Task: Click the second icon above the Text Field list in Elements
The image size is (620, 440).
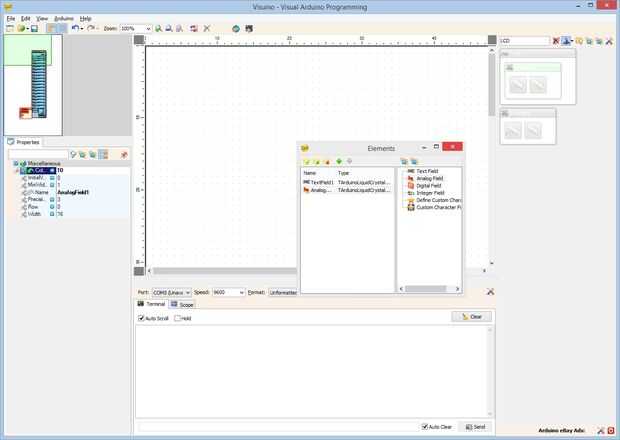Action: click(414, 161)
